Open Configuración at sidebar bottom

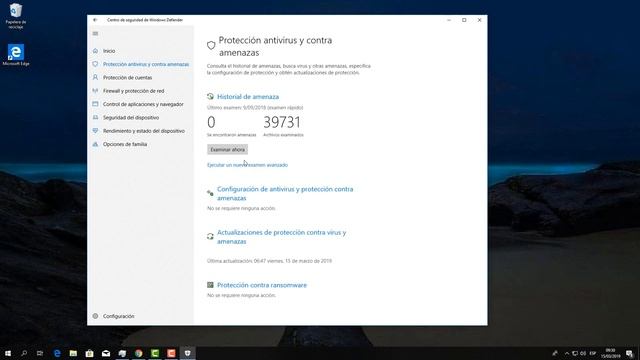click(118, 316)
